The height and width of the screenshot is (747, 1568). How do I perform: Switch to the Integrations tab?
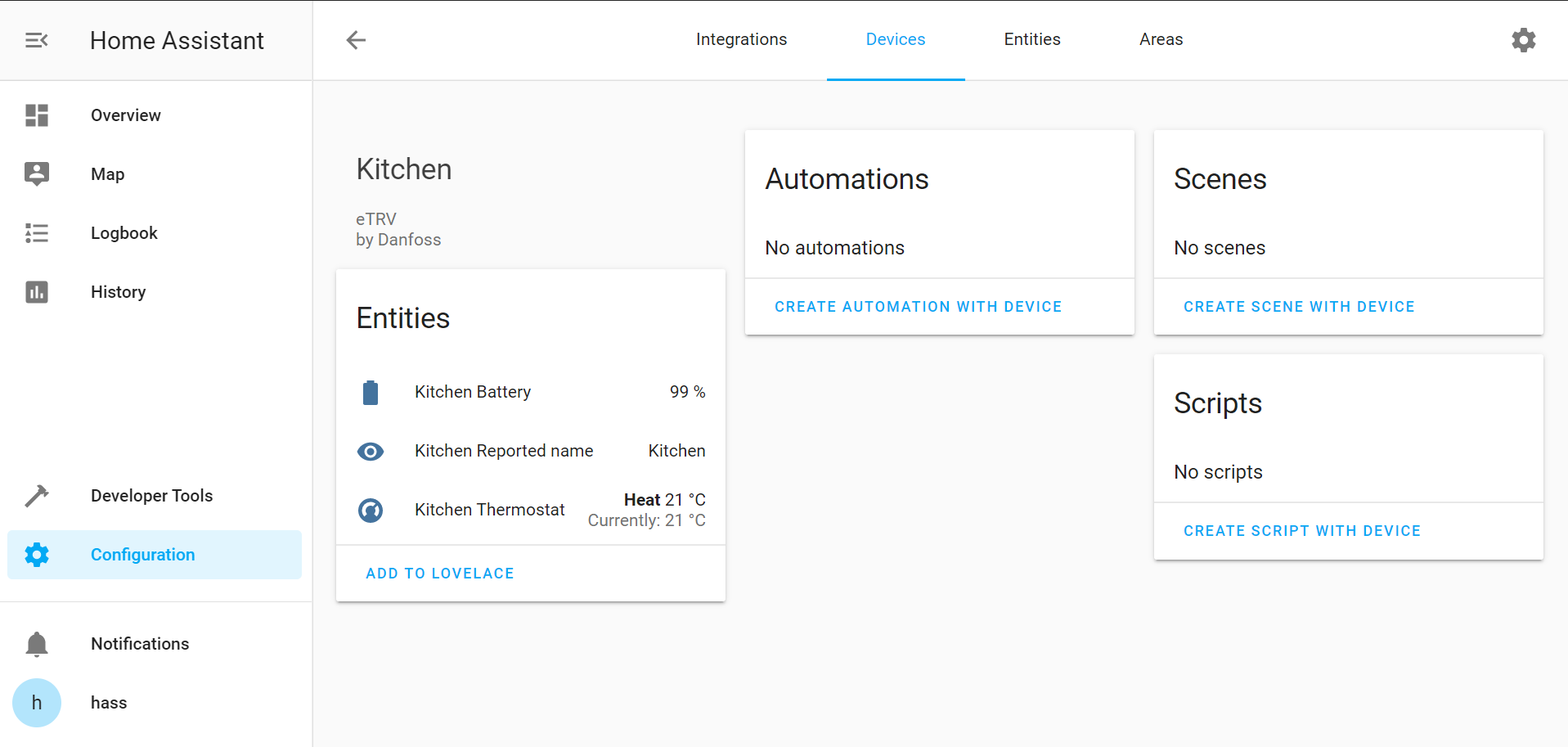point(741,39)
